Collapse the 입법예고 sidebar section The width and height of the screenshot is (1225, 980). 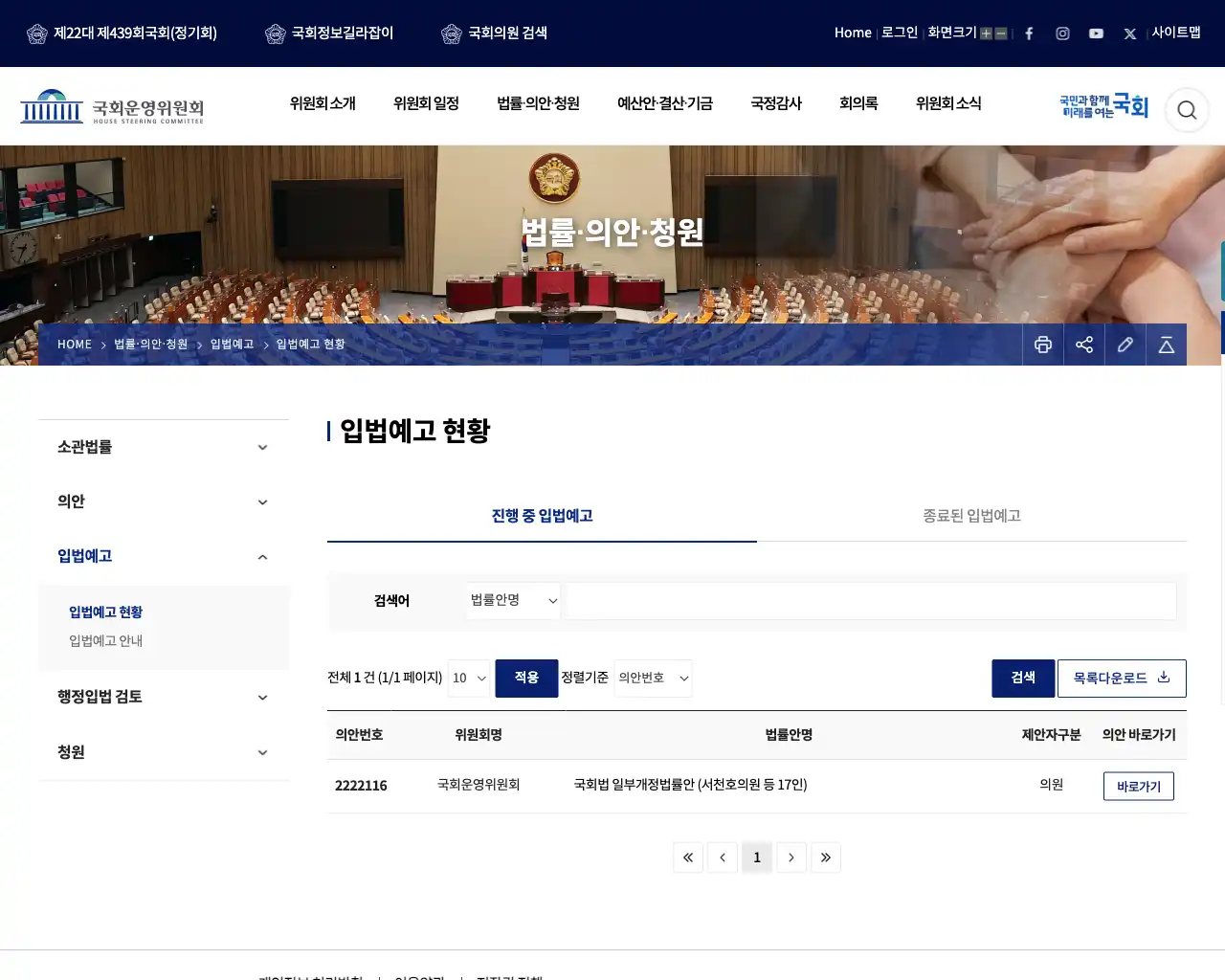pyautogui.click(x=164, y=556)
